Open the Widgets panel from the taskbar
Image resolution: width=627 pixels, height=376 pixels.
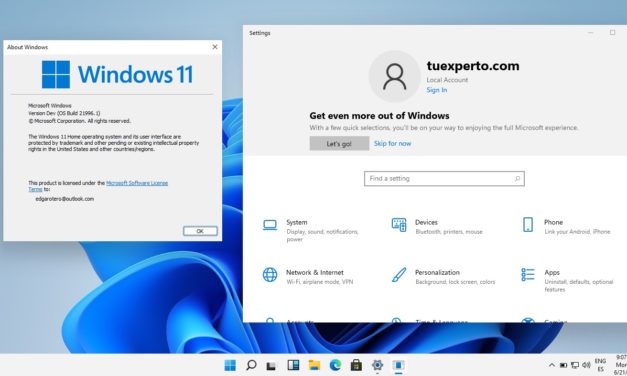[293, 365]
